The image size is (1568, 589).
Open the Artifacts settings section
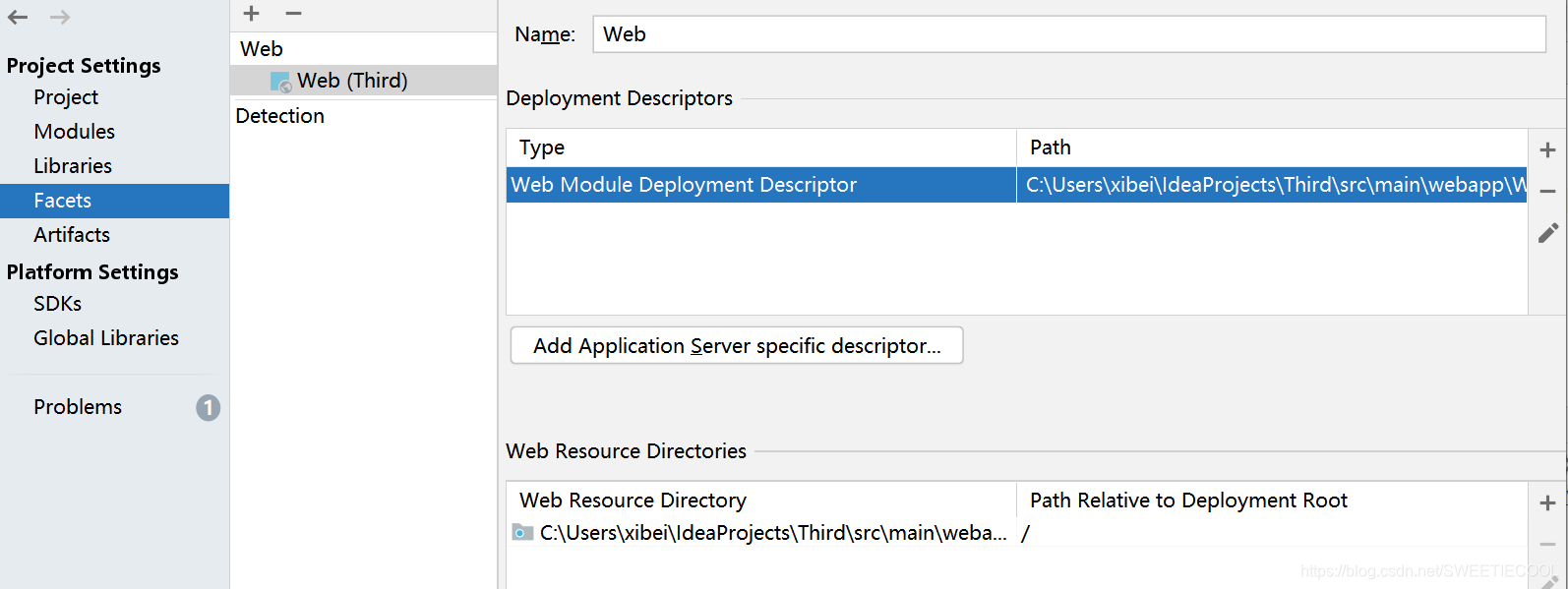(72, 235)
